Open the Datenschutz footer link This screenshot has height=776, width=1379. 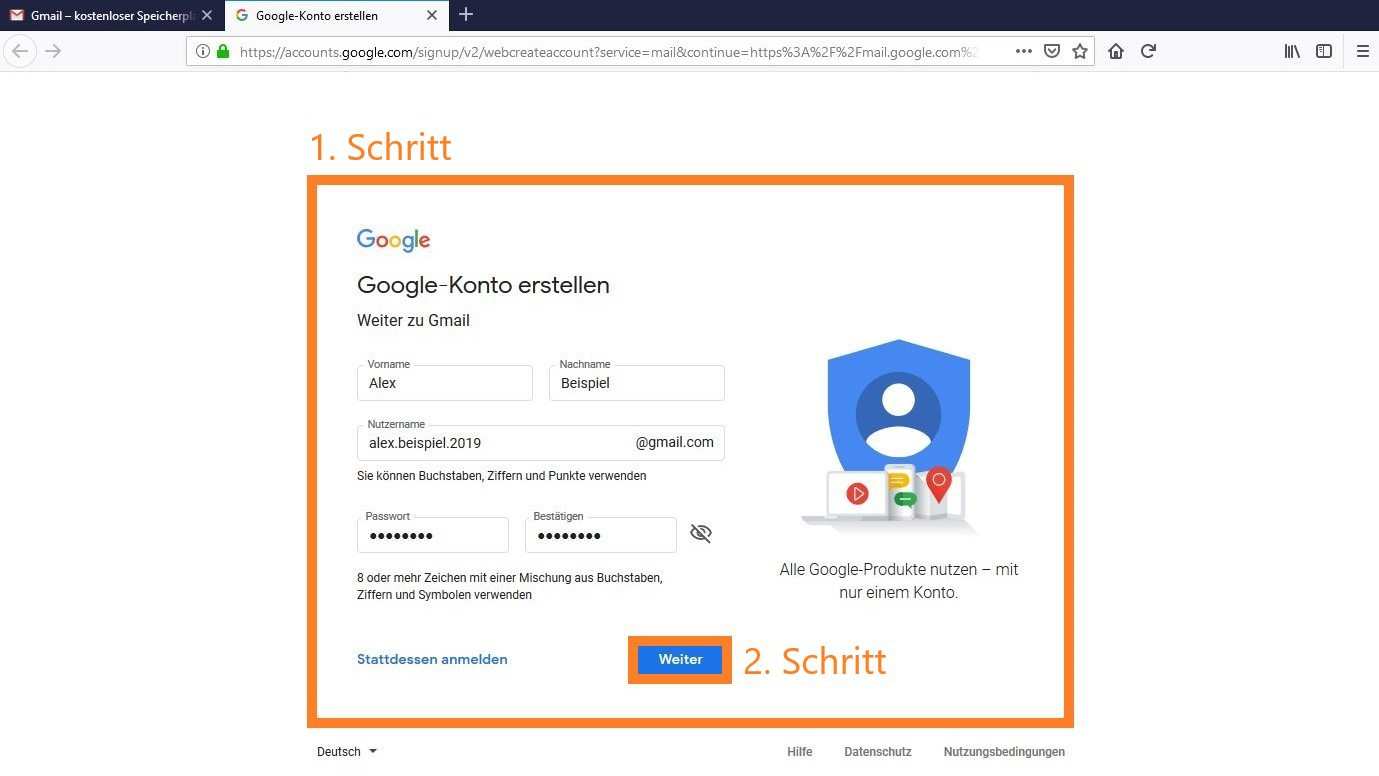click(877, 752)
